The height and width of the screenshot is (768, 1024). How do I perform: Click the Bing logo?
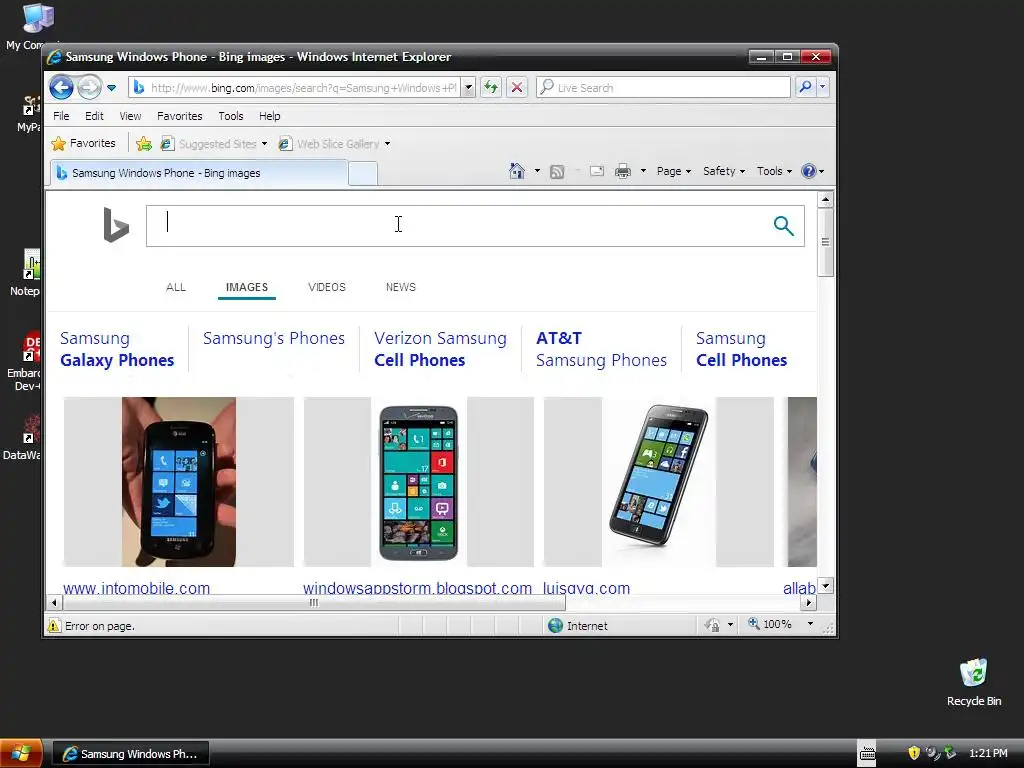[116, 225]
